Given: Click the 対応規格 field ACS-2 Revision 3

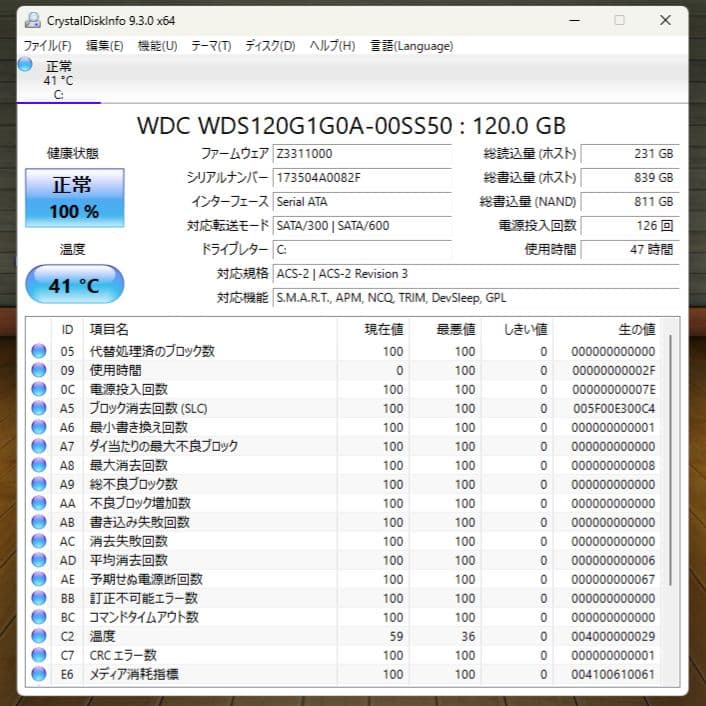Looking at the screenshot, I should click(x=476, y=274).
